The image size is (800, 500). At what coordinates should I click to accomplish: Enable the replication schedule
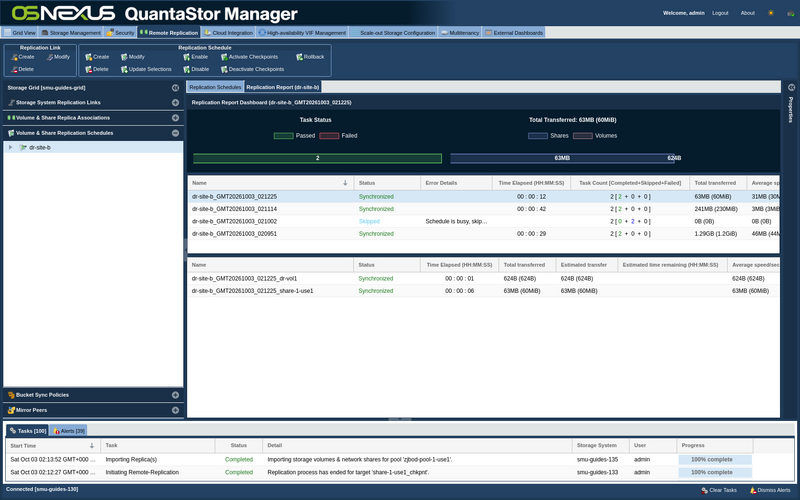coord(196,57)
